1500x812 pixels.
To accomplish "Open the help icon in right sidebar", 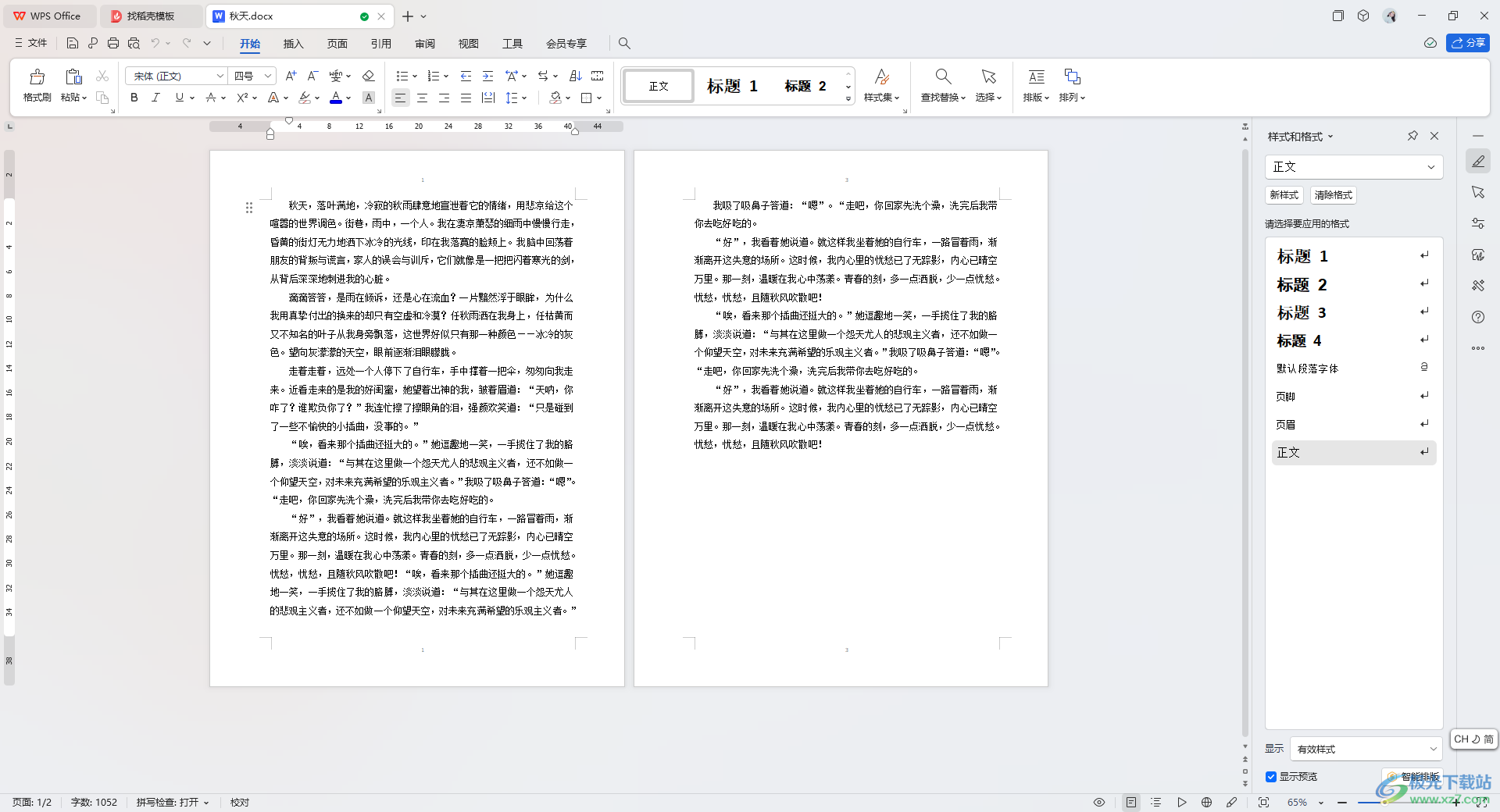I will pos(1478,317).
